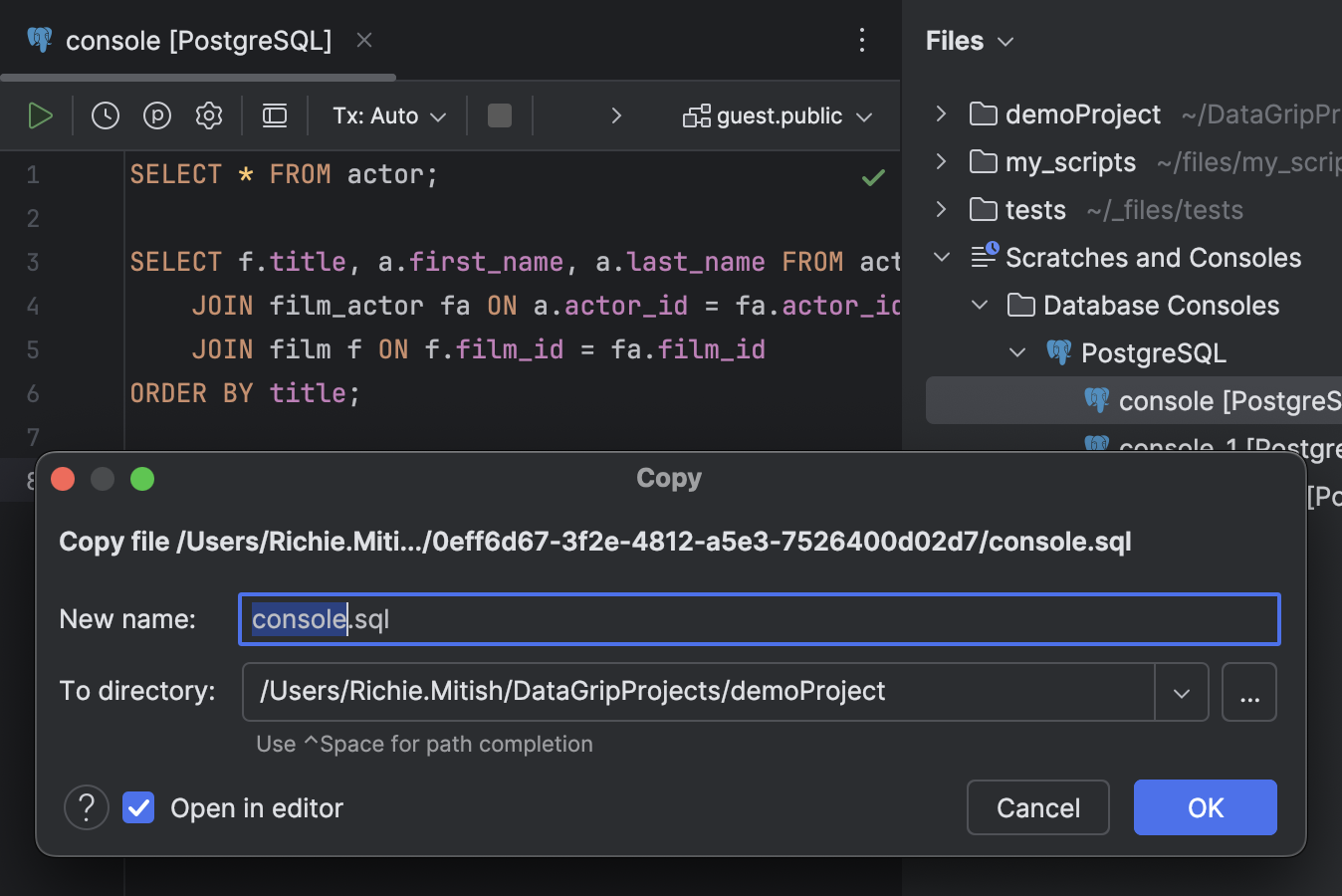
Task: Open the Files panel view dropdown
Action: coord(1005,41)
